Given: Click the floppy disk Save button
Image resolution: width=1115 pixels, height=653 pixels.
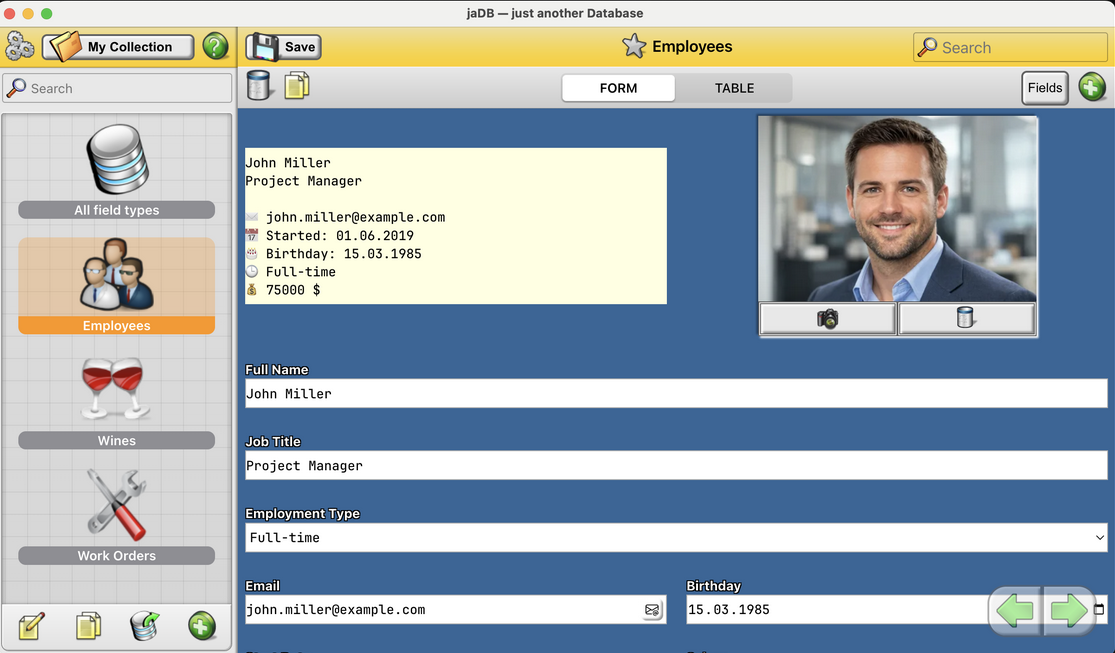Looking at the screenshot, I should (283, 47).
